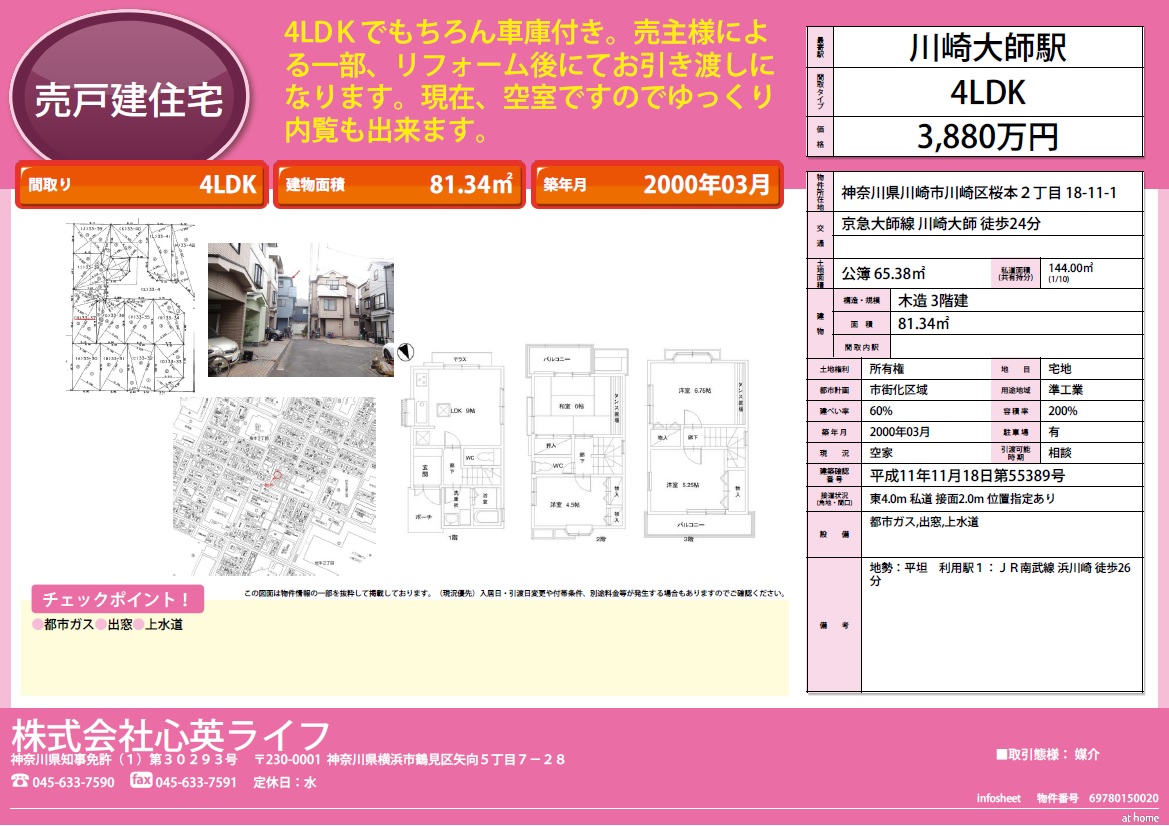Select the 間取り 4LDK orange badge
The width and height of the screenshot is (1169, 826).
click(x=140, y=184)
